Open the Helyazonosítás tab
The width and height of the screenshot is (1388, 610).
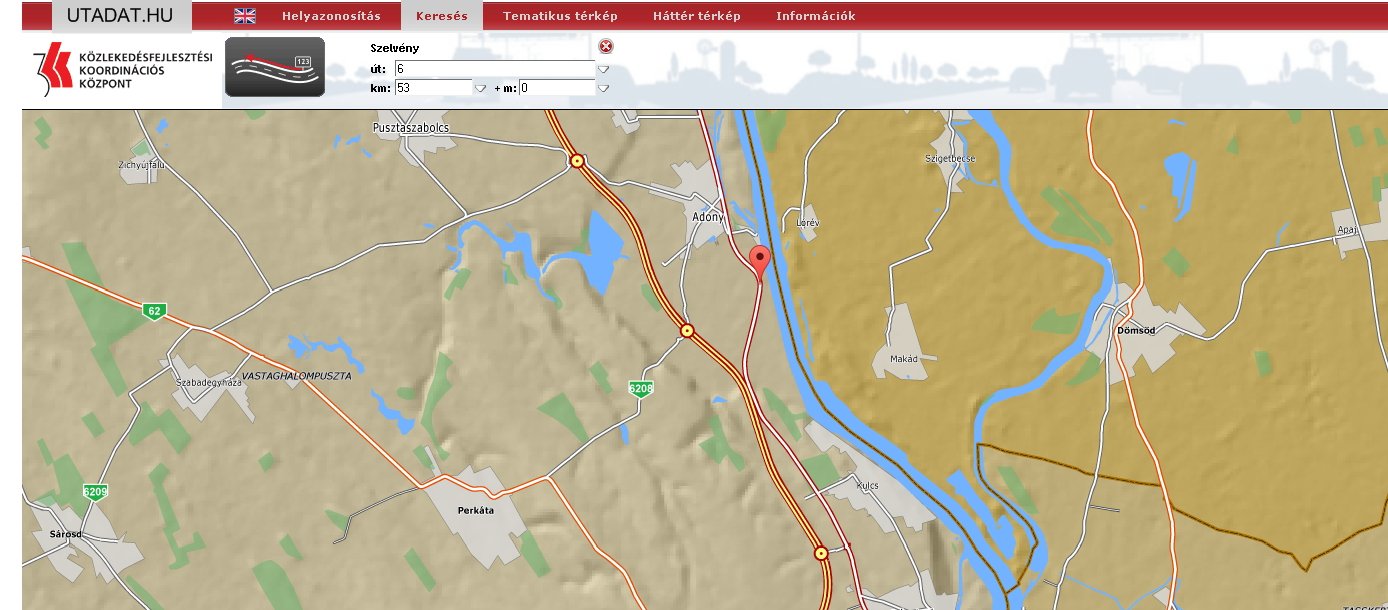coord(331,16)
